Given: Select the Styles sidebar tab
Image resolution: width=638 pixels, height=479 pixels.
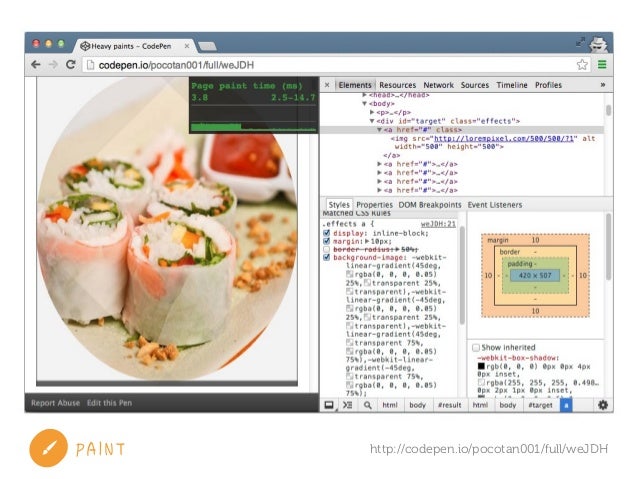Looking at the screenshot, I should tap(339, 205).
